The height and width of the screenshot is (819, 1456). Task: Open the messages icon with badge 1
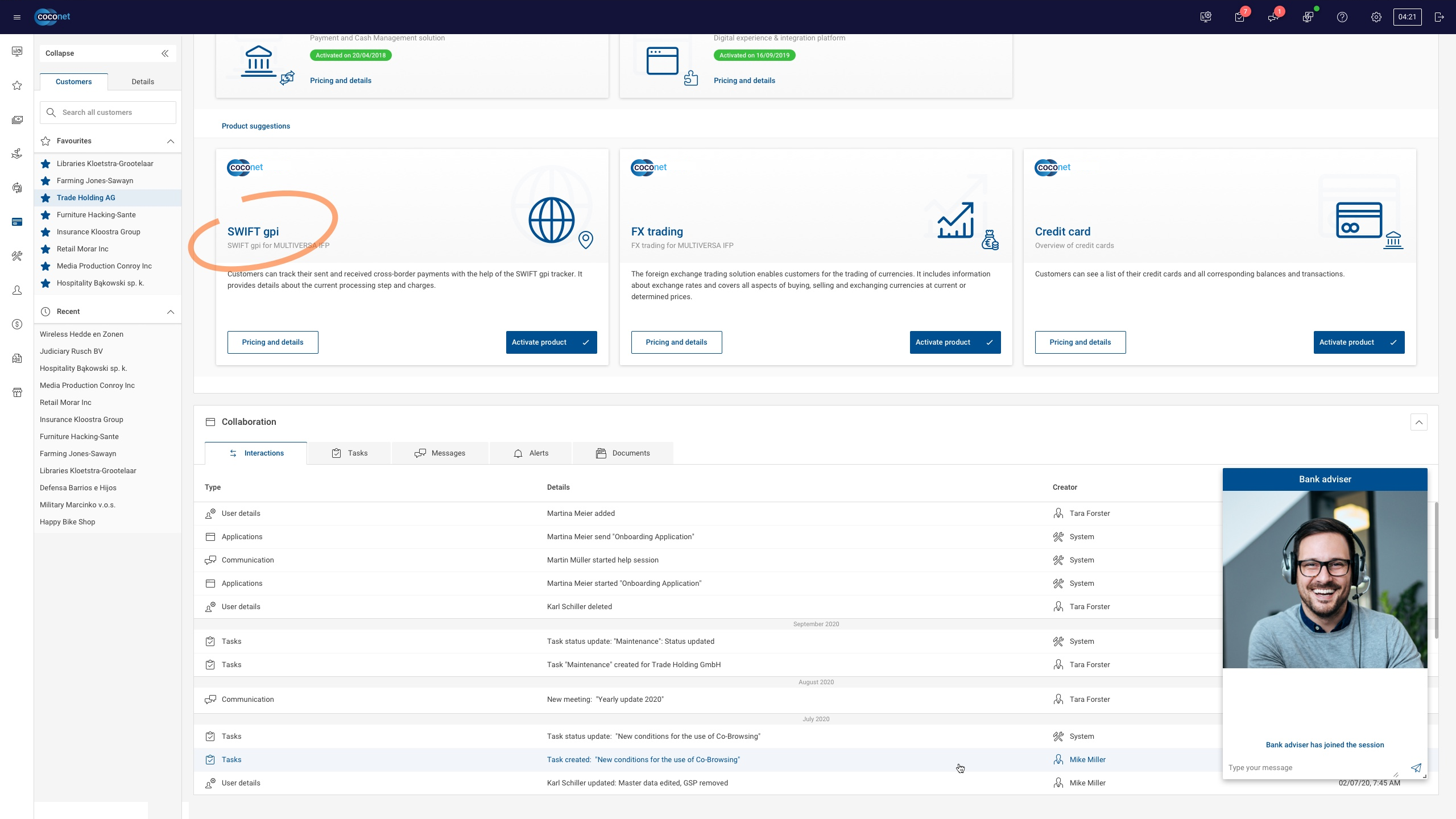[1273, 17]
